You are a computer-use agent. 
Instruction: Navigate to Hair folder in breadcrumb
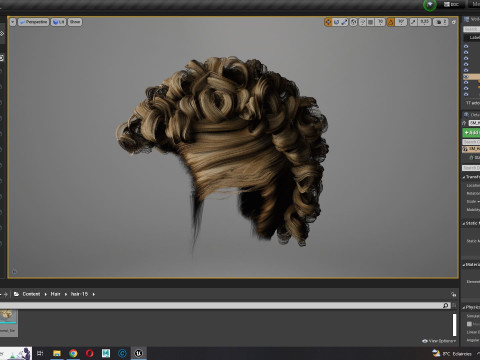55,294
